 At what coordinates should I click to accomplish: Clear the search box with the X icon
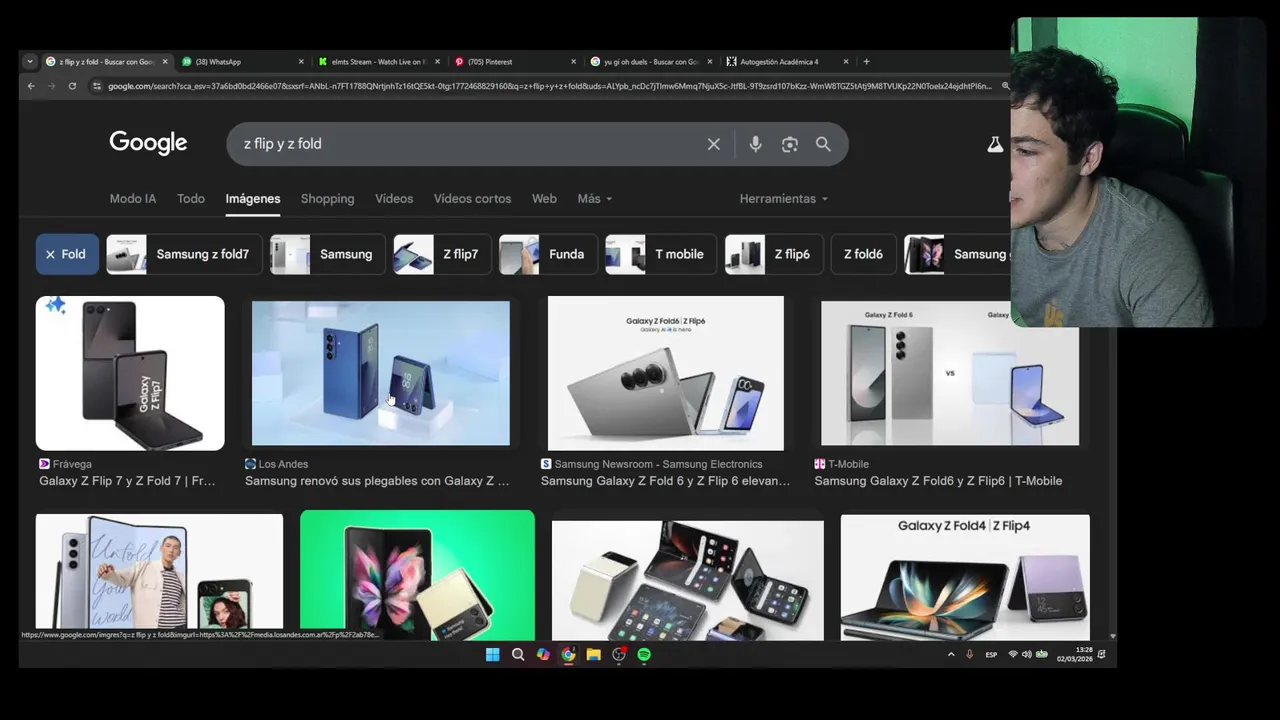(x=714, y=144)
